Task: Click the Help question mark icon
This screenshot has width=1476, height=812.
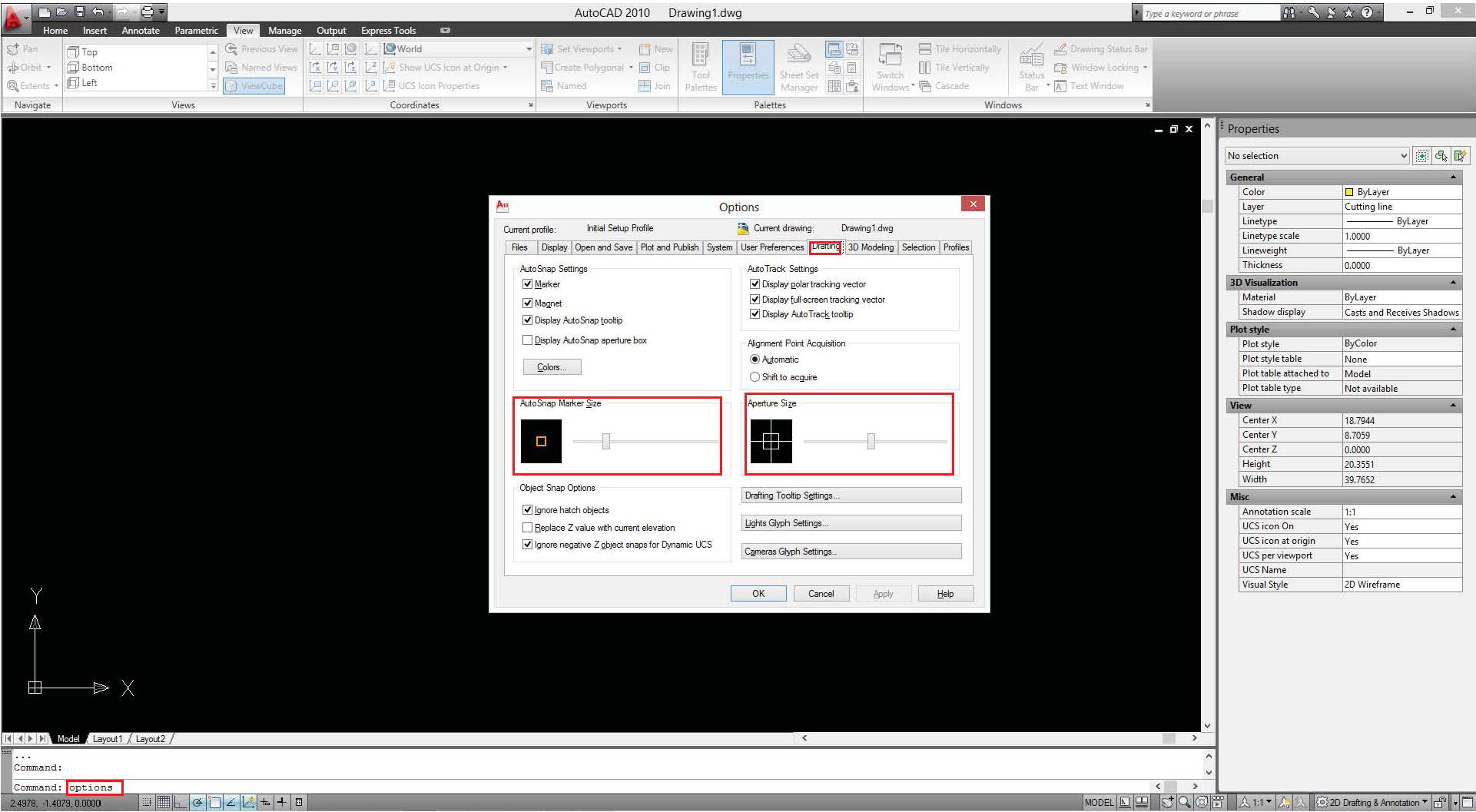Action: 1366,12
